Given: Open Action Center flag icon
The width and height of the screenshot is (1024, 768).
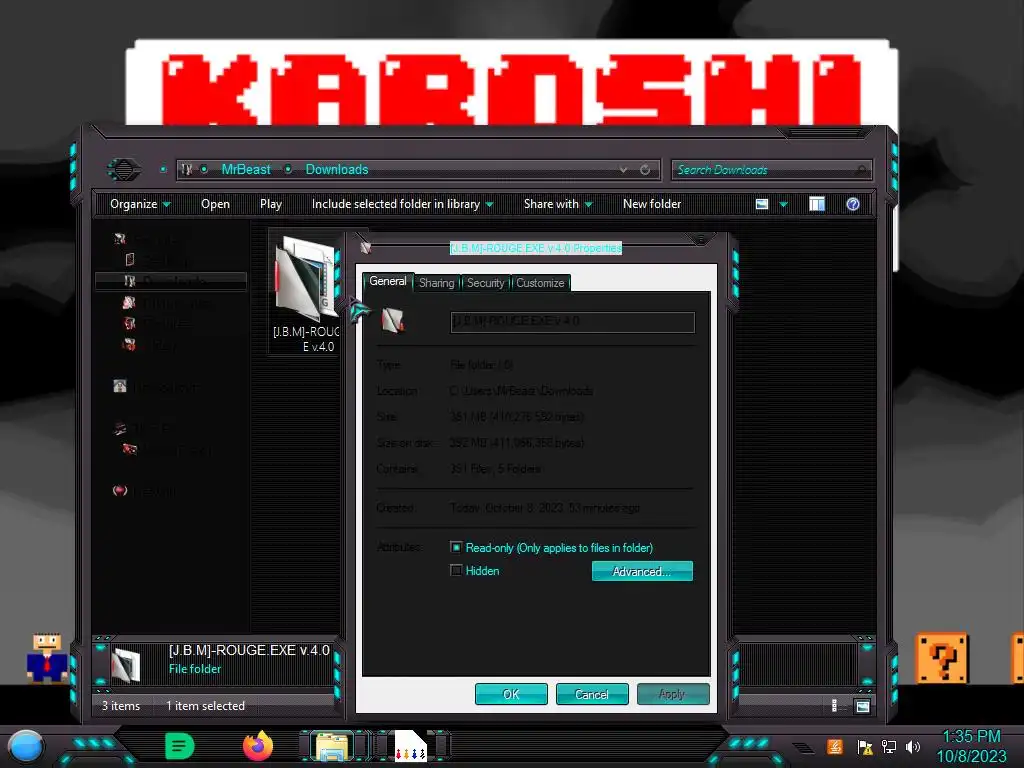Looking at the screenshot, I should coord(865,747).
